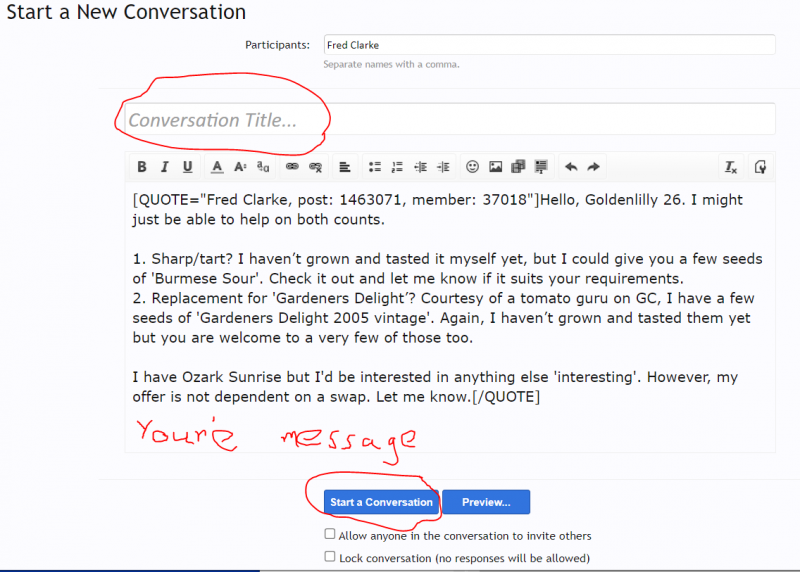The image size is (800, 572).
Task: Create an ordered numbered list
Action: click(x=397, y=167)
